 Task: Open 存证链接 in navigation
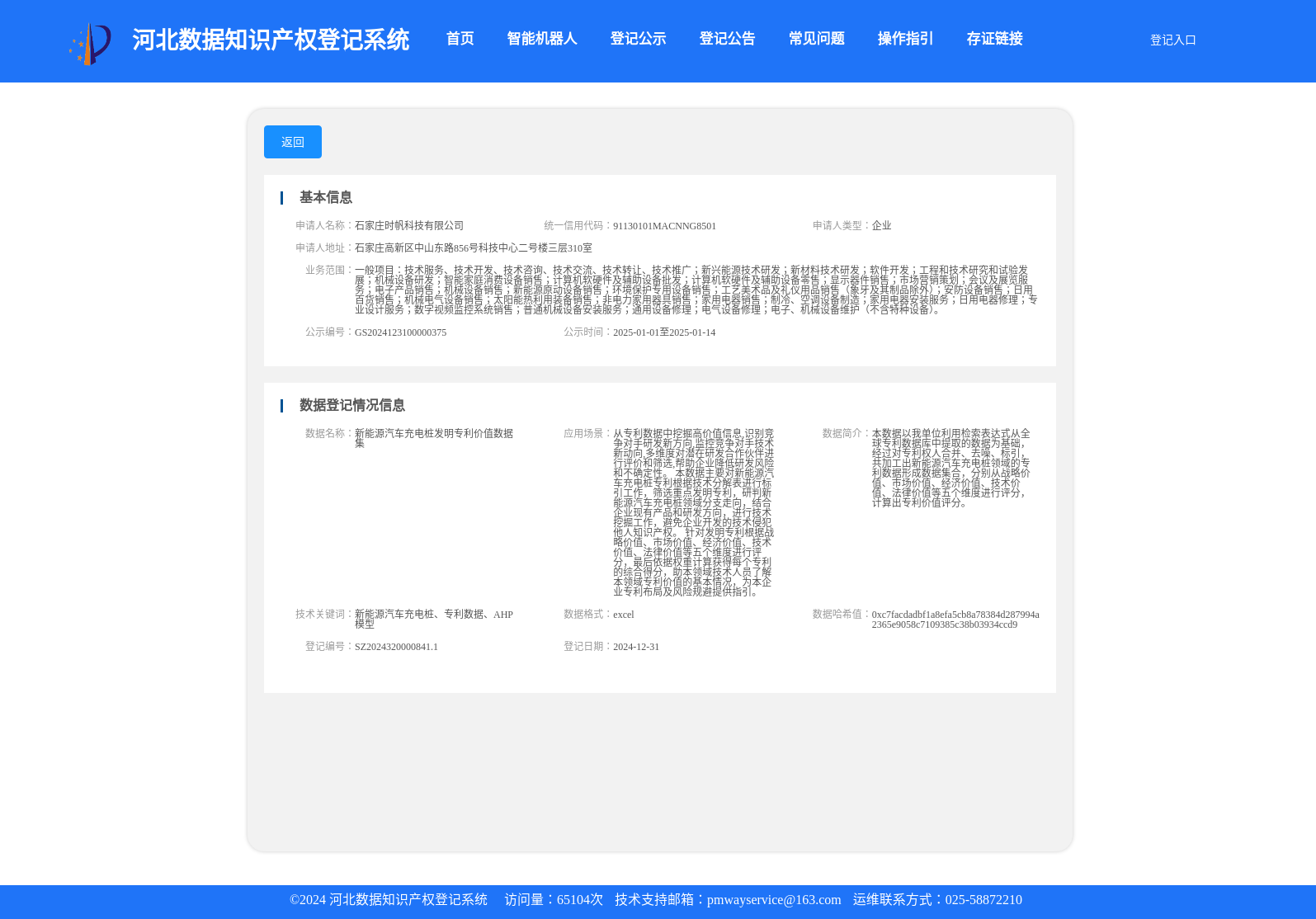[994, 39]
